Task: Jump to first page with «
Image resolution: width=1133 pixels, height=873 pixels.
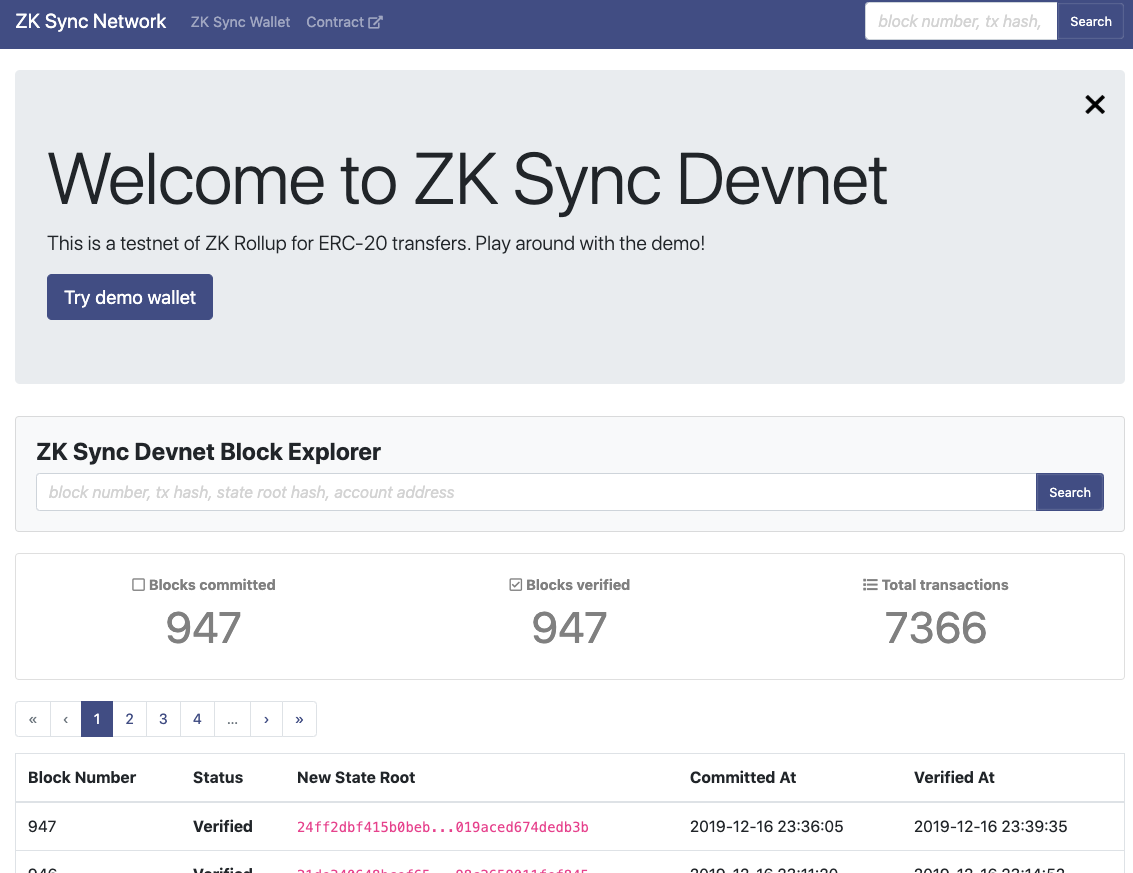Action: (33, 719)
